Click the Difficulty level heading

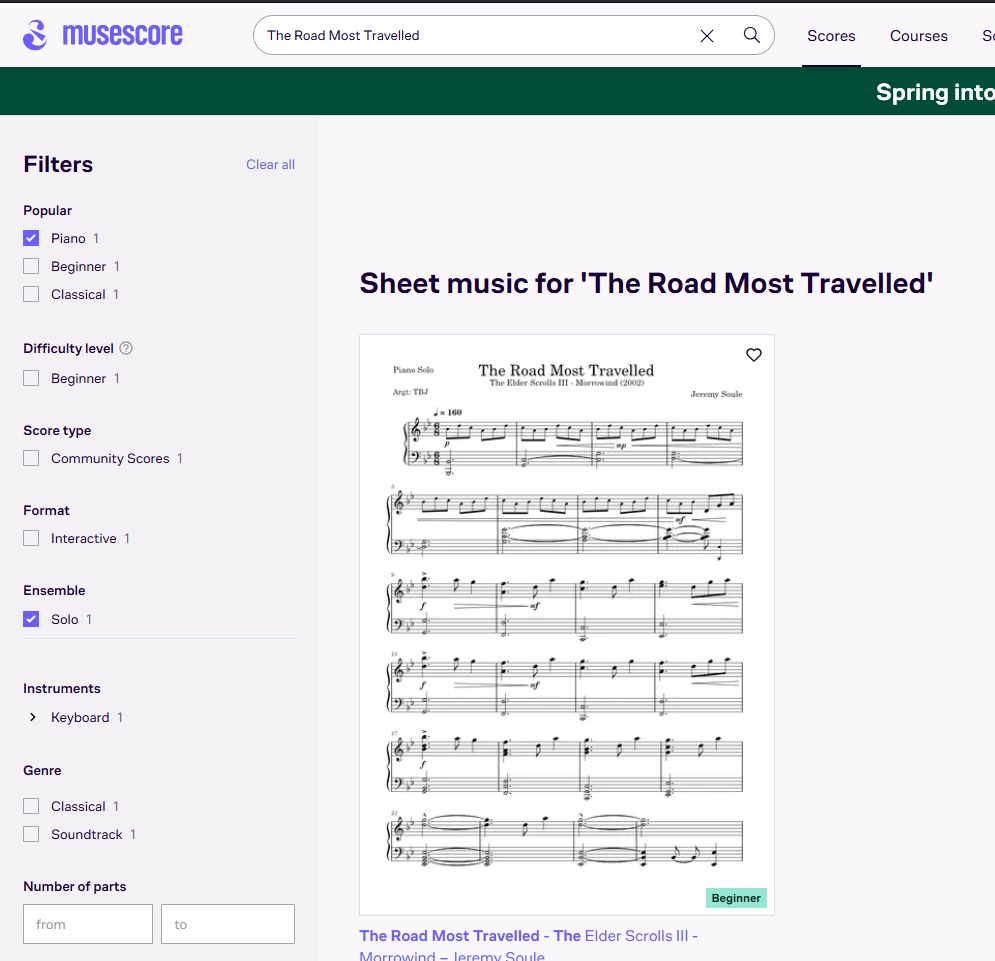(x=69, y=348)
